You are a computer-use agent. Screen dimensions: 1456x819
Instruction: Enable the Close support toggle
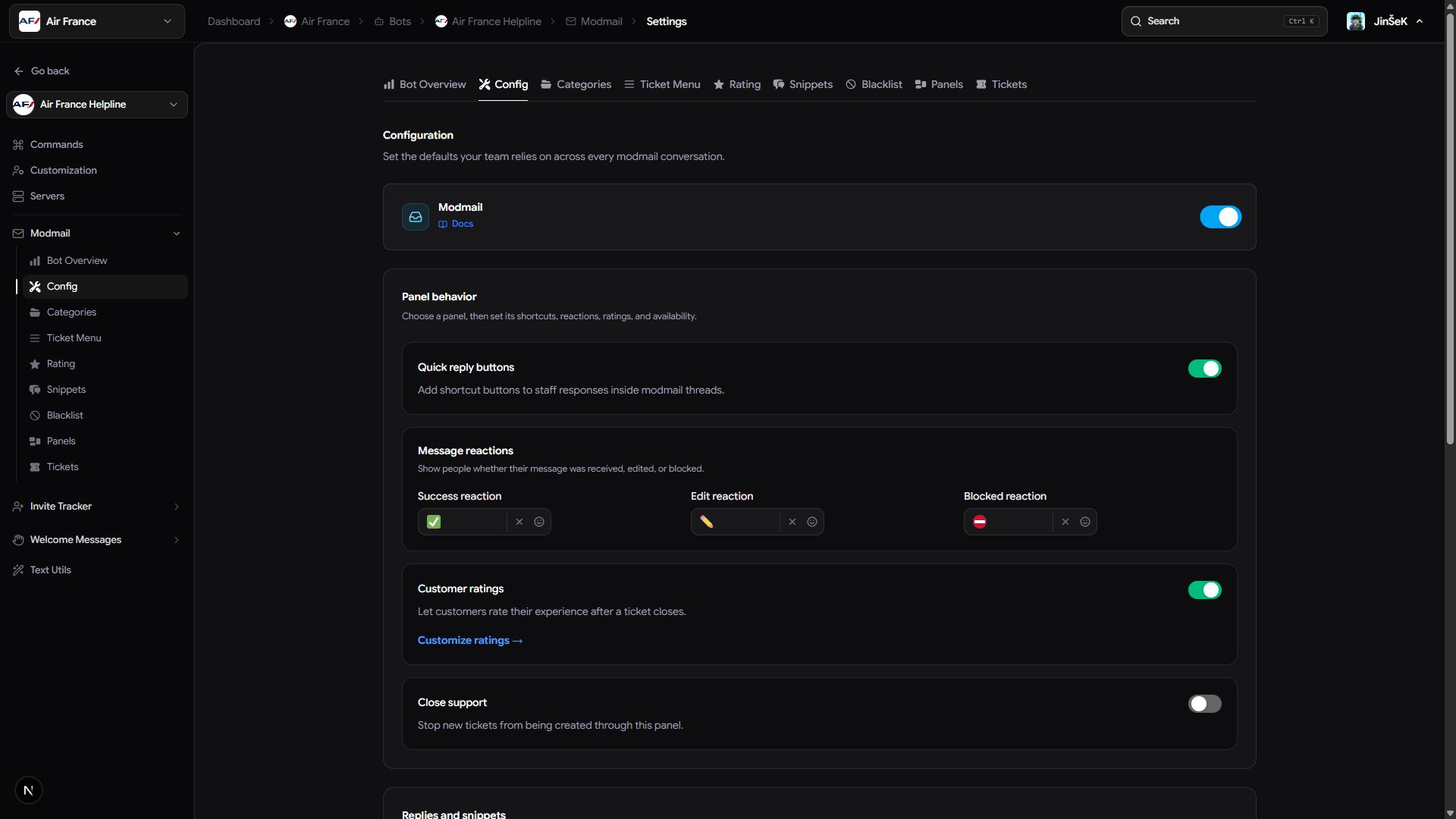[x=1204, y=704]
